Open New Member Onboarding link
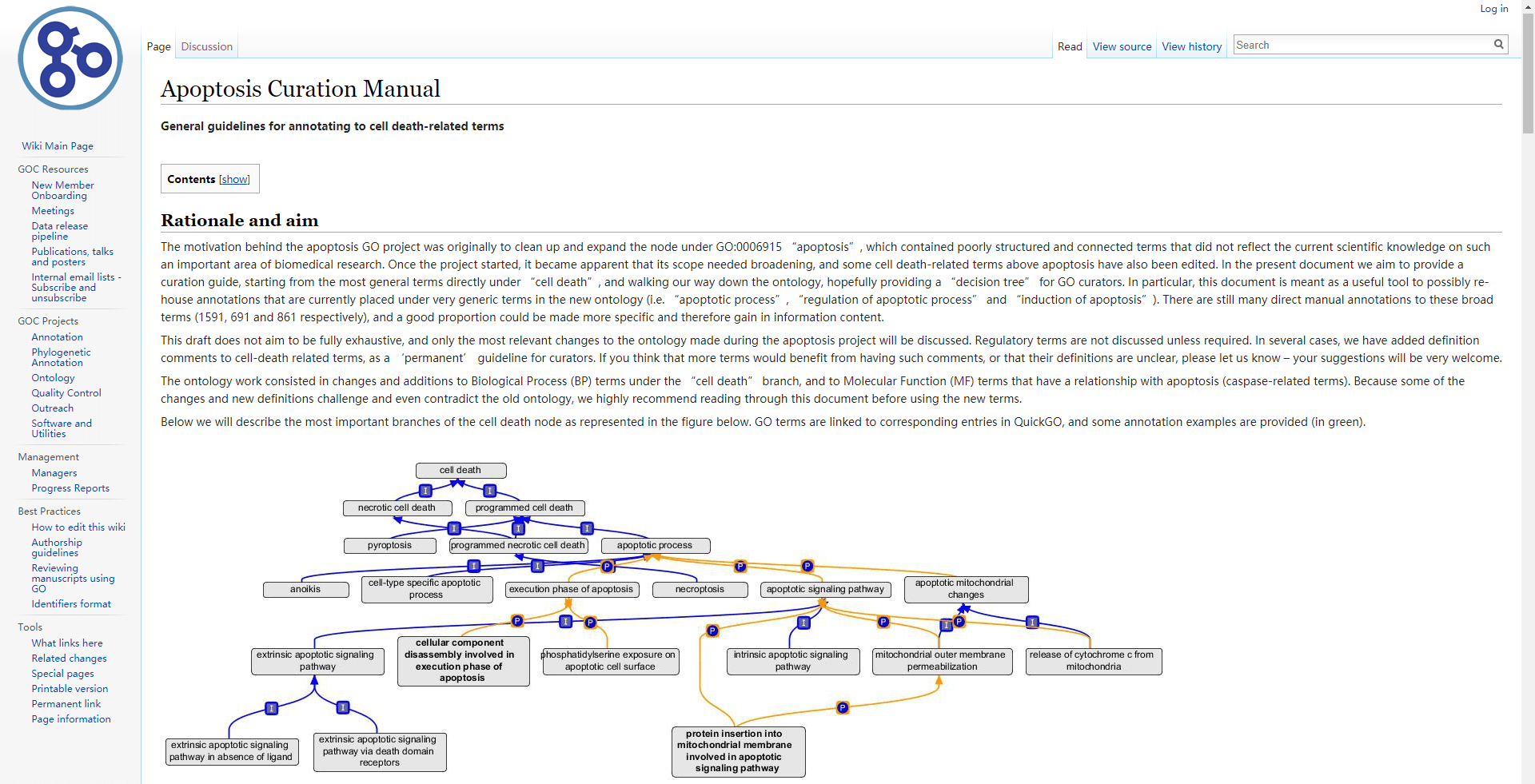The width and height of the screenshot is (1535, 784). click(x=62, y=190)
